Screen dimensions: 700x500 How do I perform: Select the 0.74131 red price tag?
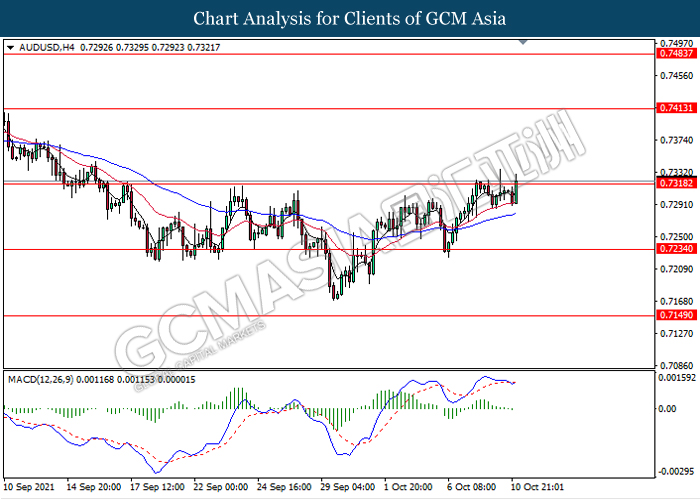tap(675, 108)
